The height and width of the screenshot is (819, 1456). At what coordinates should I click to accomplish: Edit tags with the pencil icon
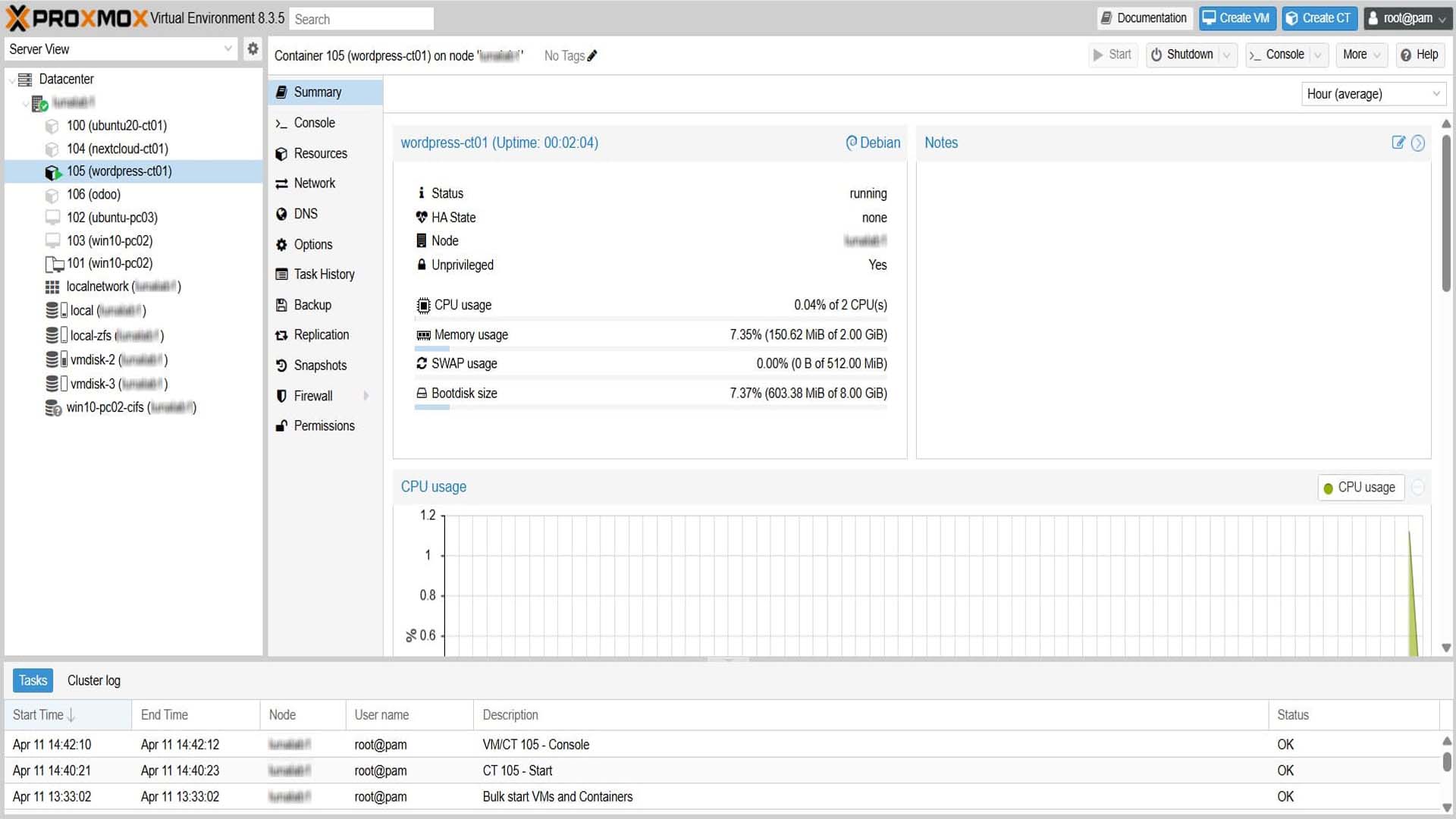(592, 55)
